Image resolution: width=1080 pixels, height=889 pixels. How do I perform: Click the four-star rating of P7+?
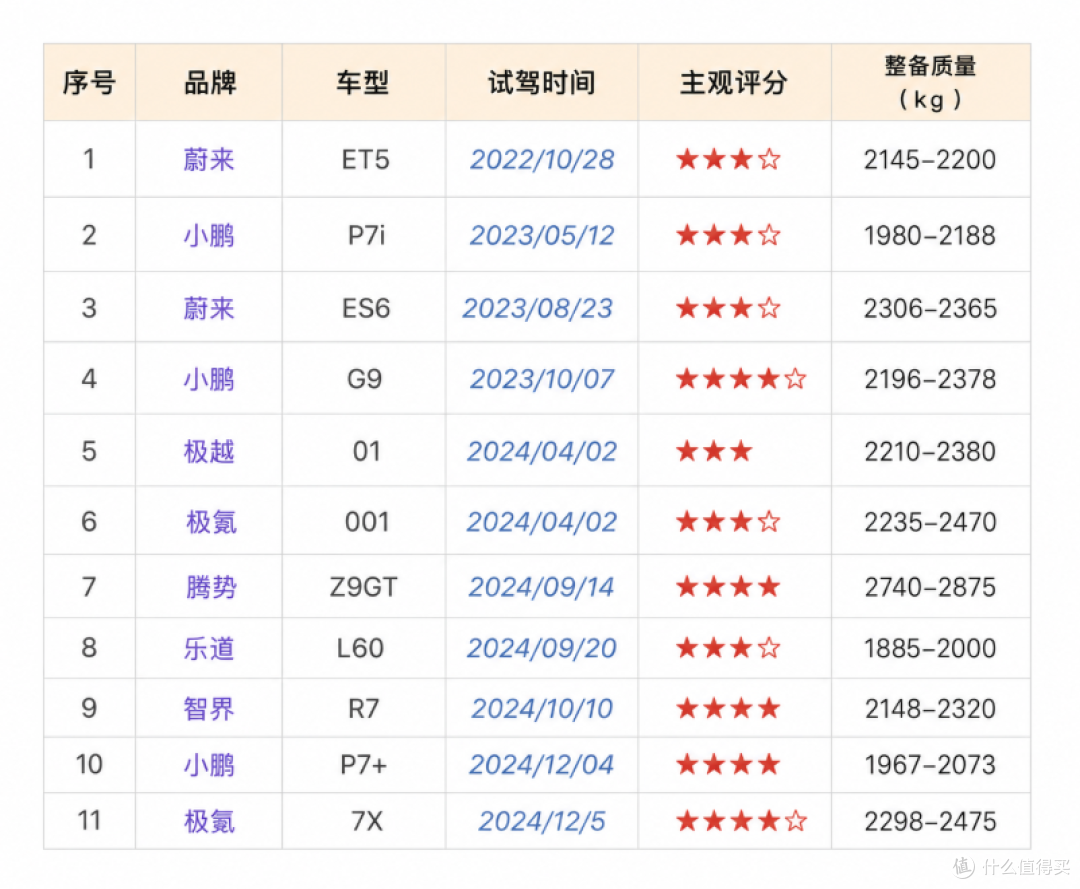(x=728, y=765)
